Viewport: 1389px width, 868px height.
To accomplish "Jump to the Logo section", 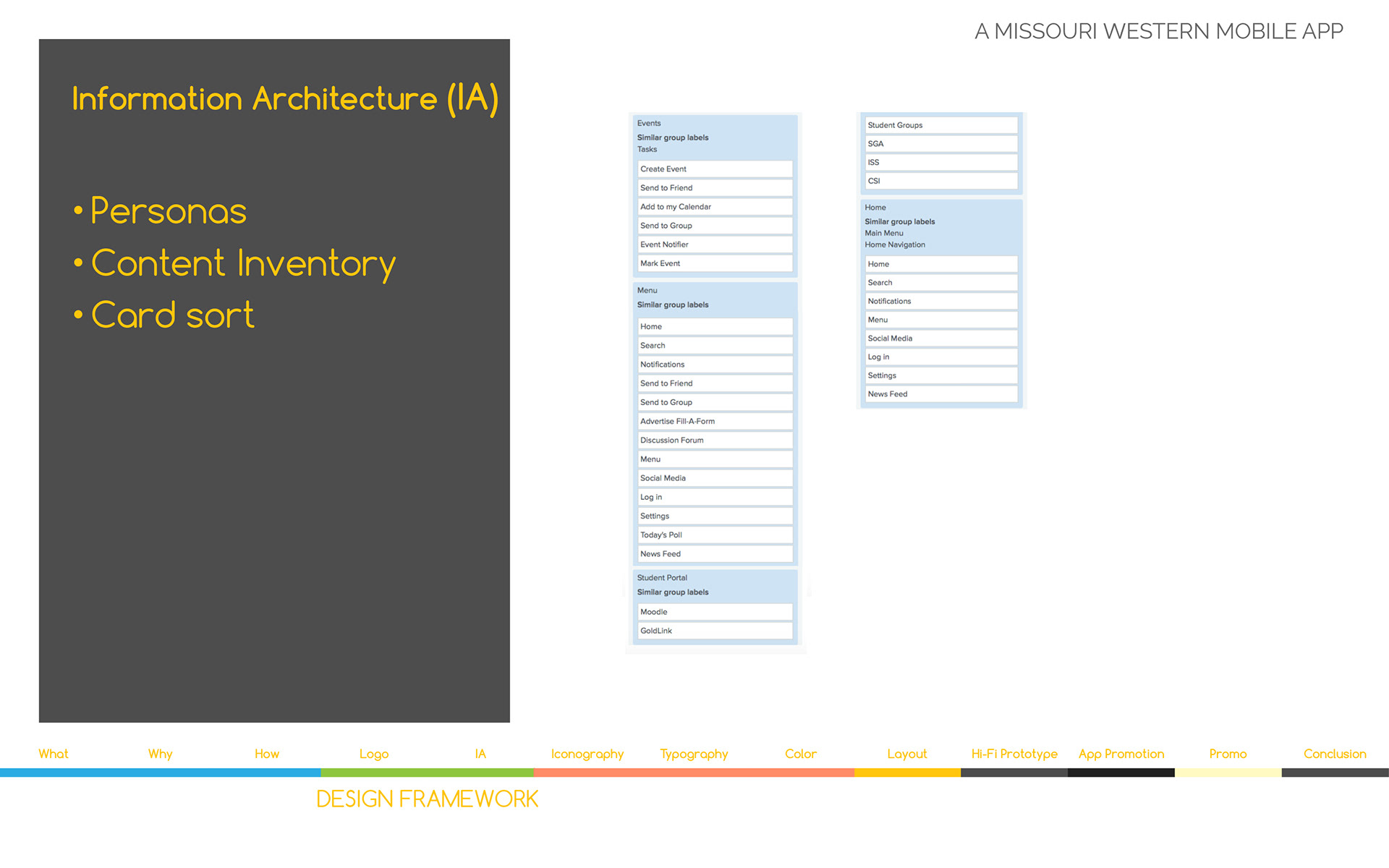I will (374, 754).
